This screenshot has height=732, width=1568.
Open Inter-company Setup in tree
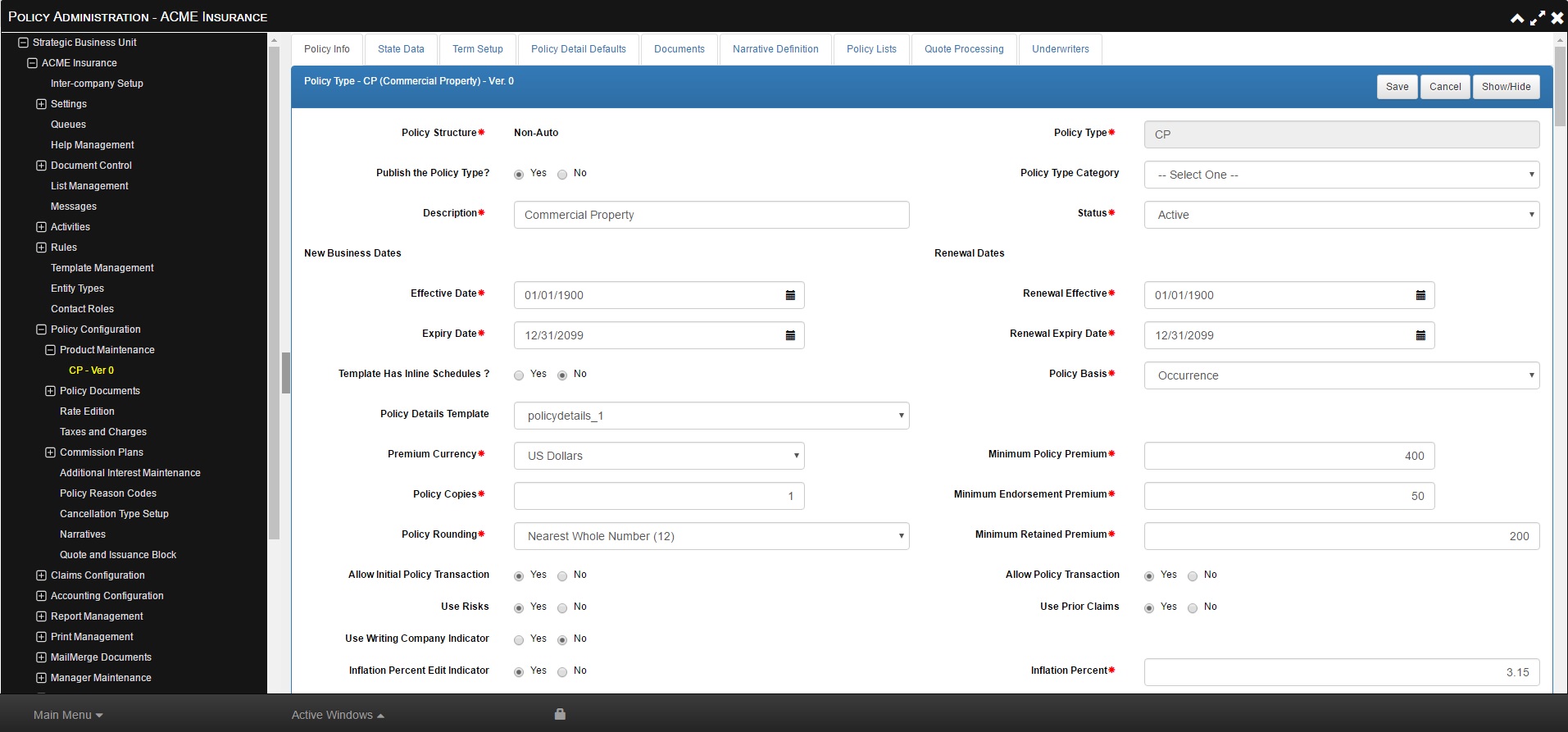97,84
